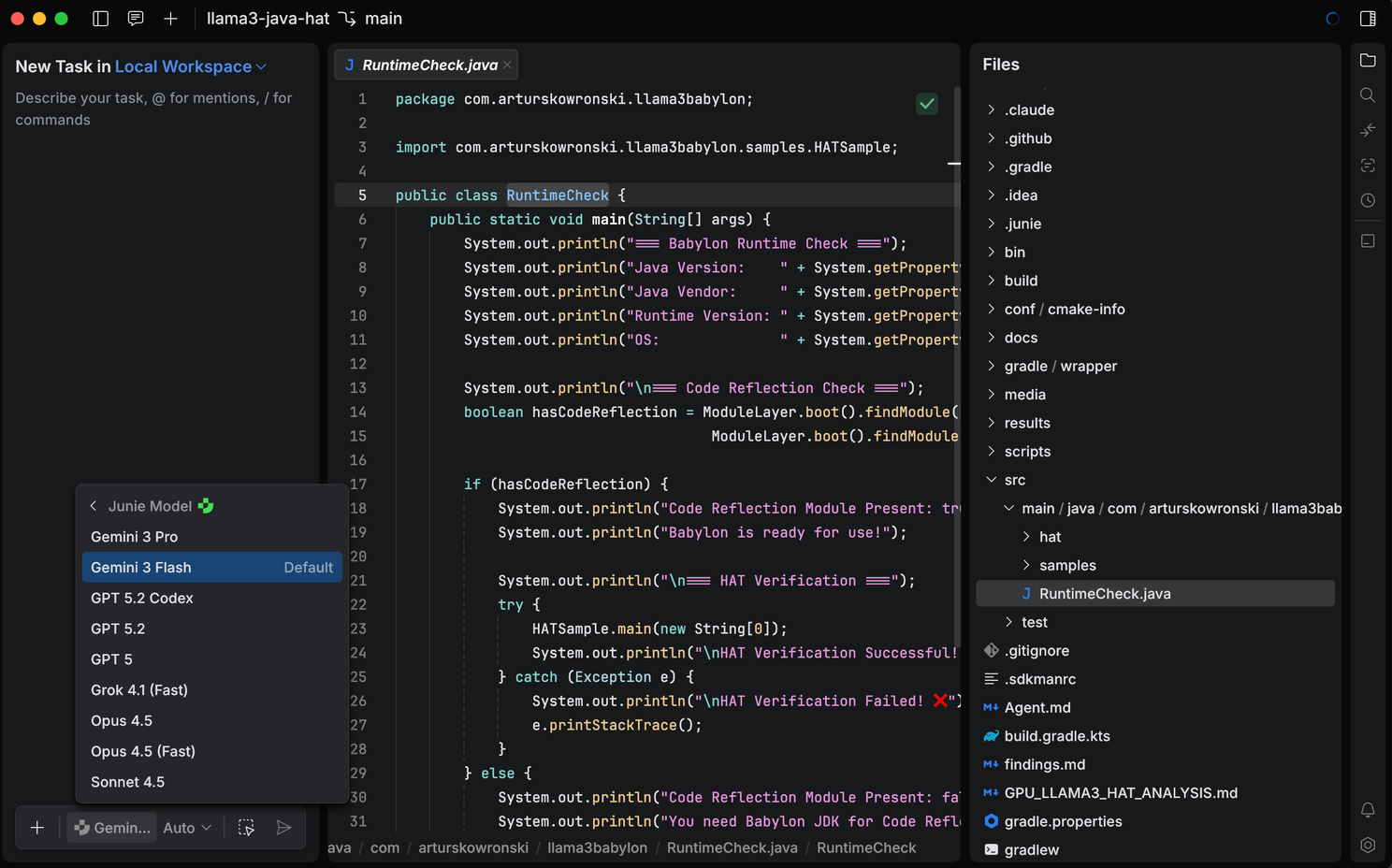Open the search icon in right toolbar
This screenshot has height=868, width=1392.
[x=1368, y=95]
